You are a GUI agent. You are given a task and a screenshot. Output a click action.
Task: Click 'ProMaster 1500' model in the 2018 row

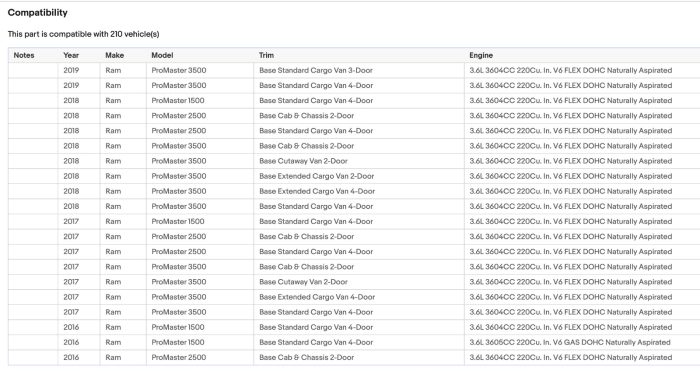(178, 101)
